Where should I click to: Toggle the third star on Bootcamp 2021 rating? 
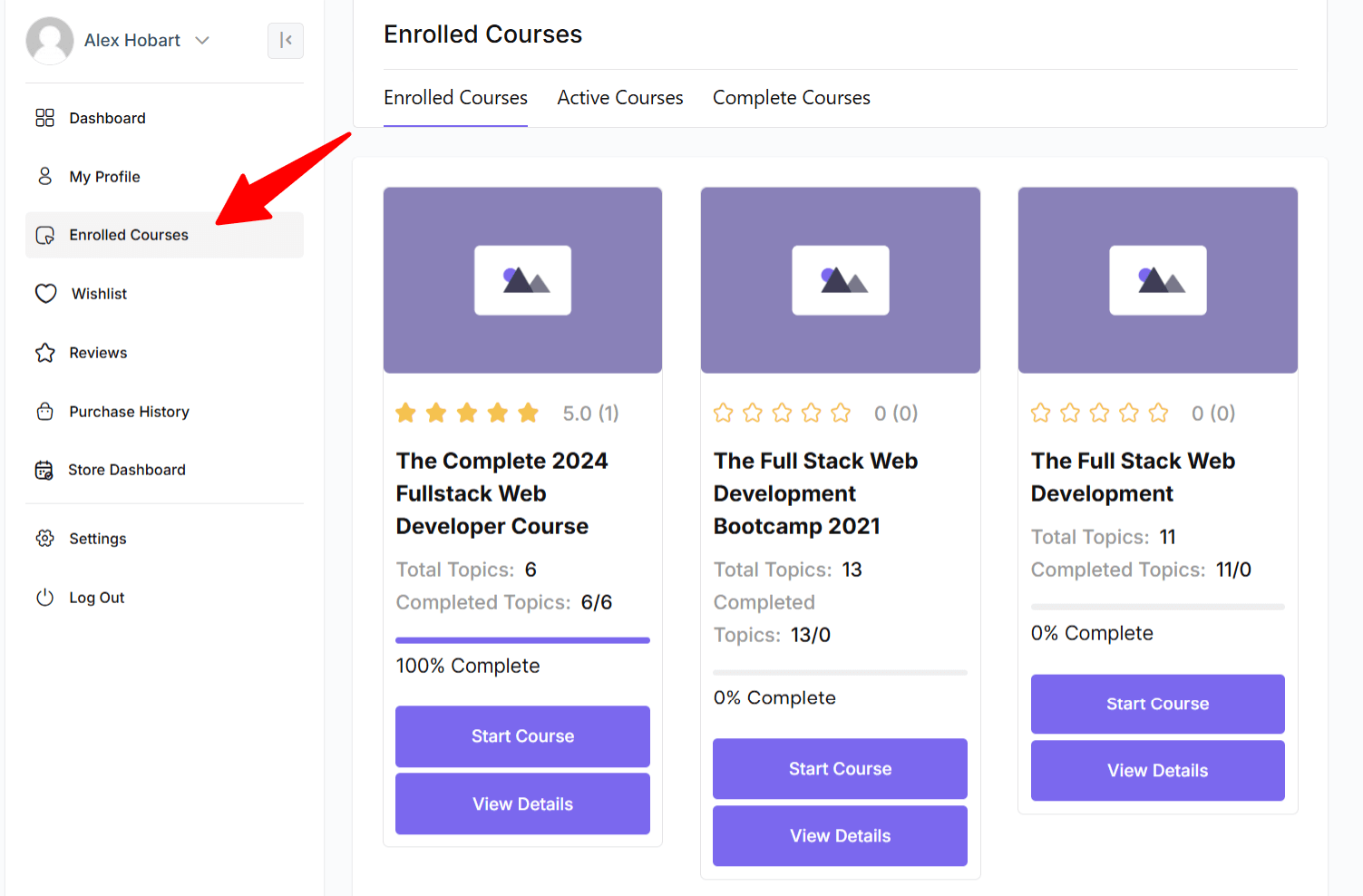pos(782,413)
